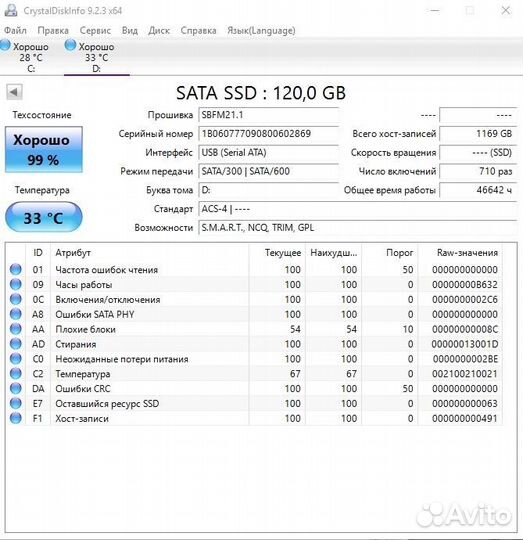
Task: Click status orb of Ошибки SATA PHY row
Action: 15,314
